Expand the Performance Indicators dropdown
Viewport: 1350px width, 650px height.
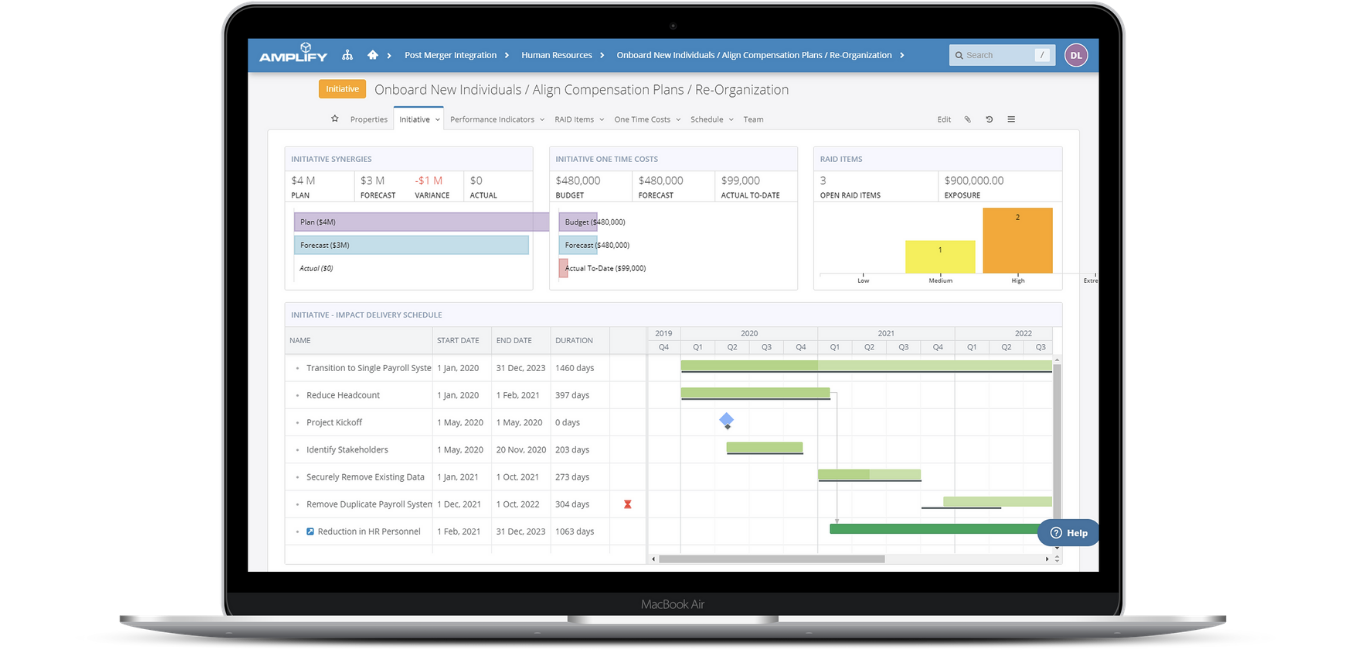pyautogui.click(x=542, y=120)
